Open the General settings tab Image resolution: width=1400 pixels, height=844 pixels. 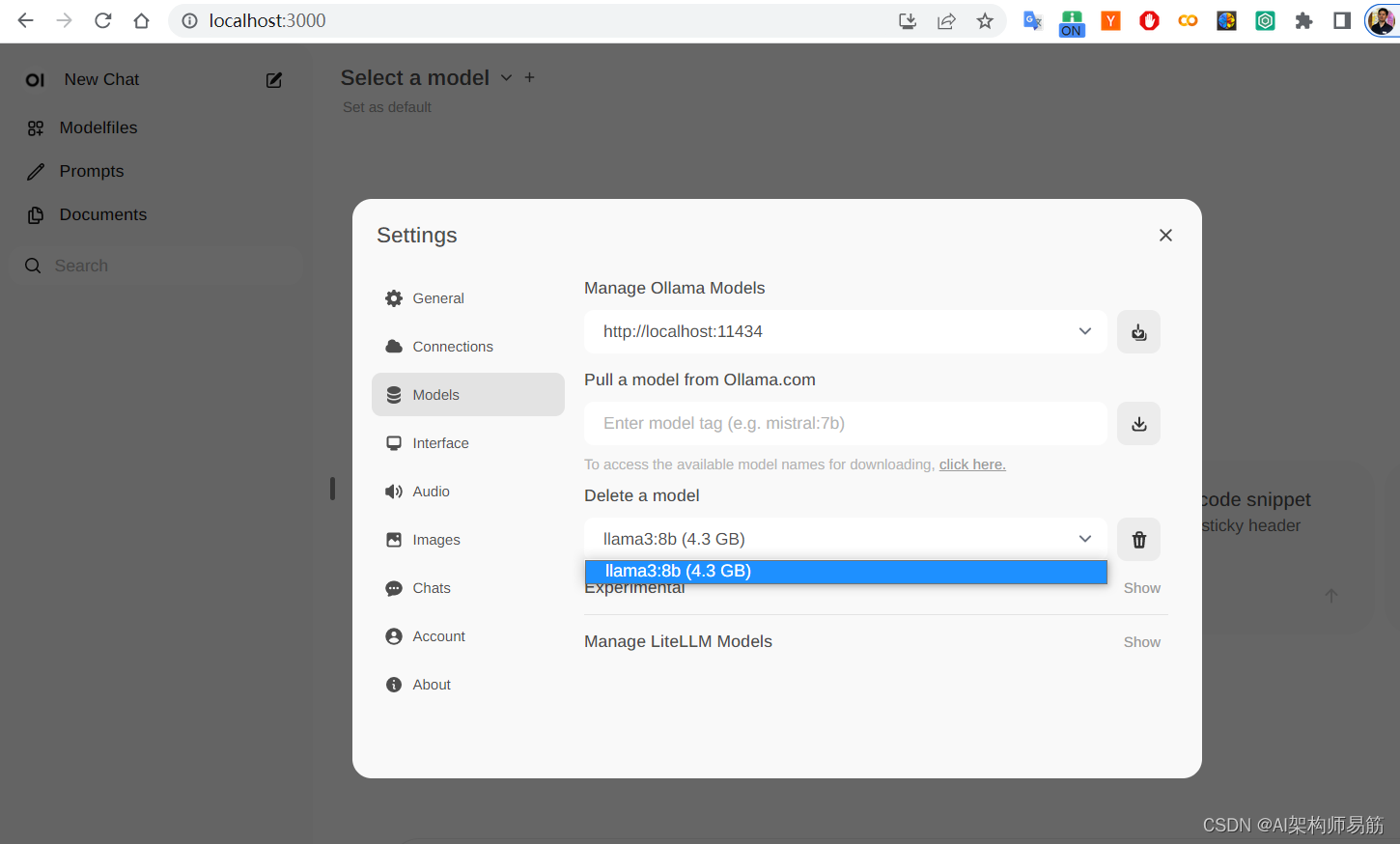(468, 298)
